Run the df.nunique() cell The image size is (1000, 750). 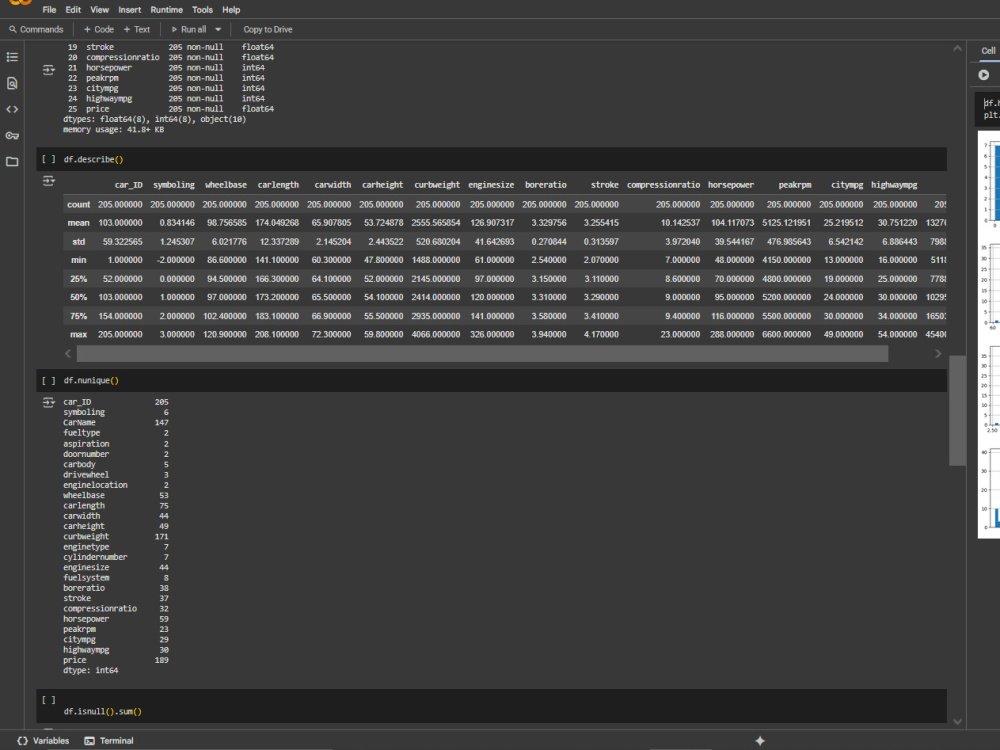click(x=48, y=381)
